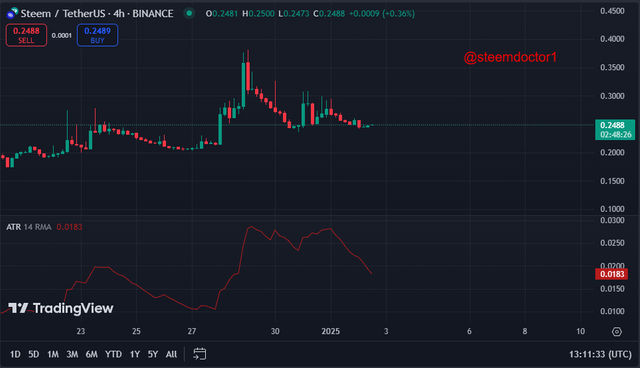Click the 0.4000 price axis label
640x368 pixels.
pos(612,39)
